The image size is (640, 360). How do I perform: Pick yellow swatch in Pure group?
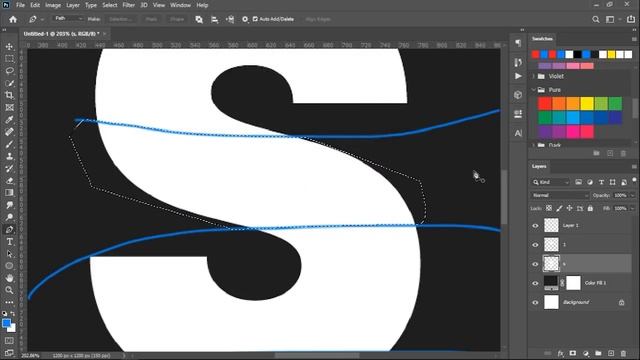587,104
